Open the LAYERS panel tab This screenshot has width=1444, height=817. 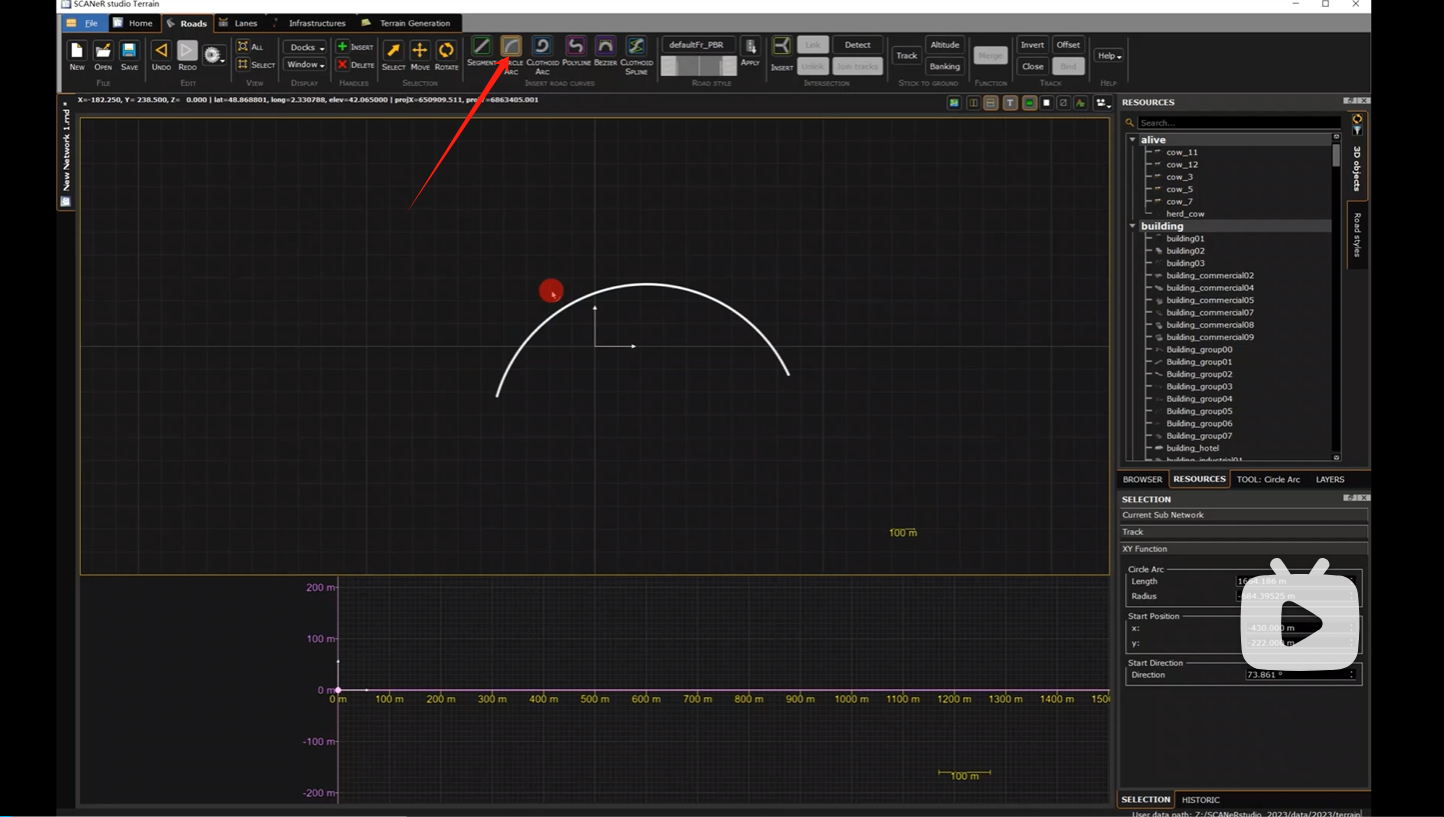[1329, 479]
